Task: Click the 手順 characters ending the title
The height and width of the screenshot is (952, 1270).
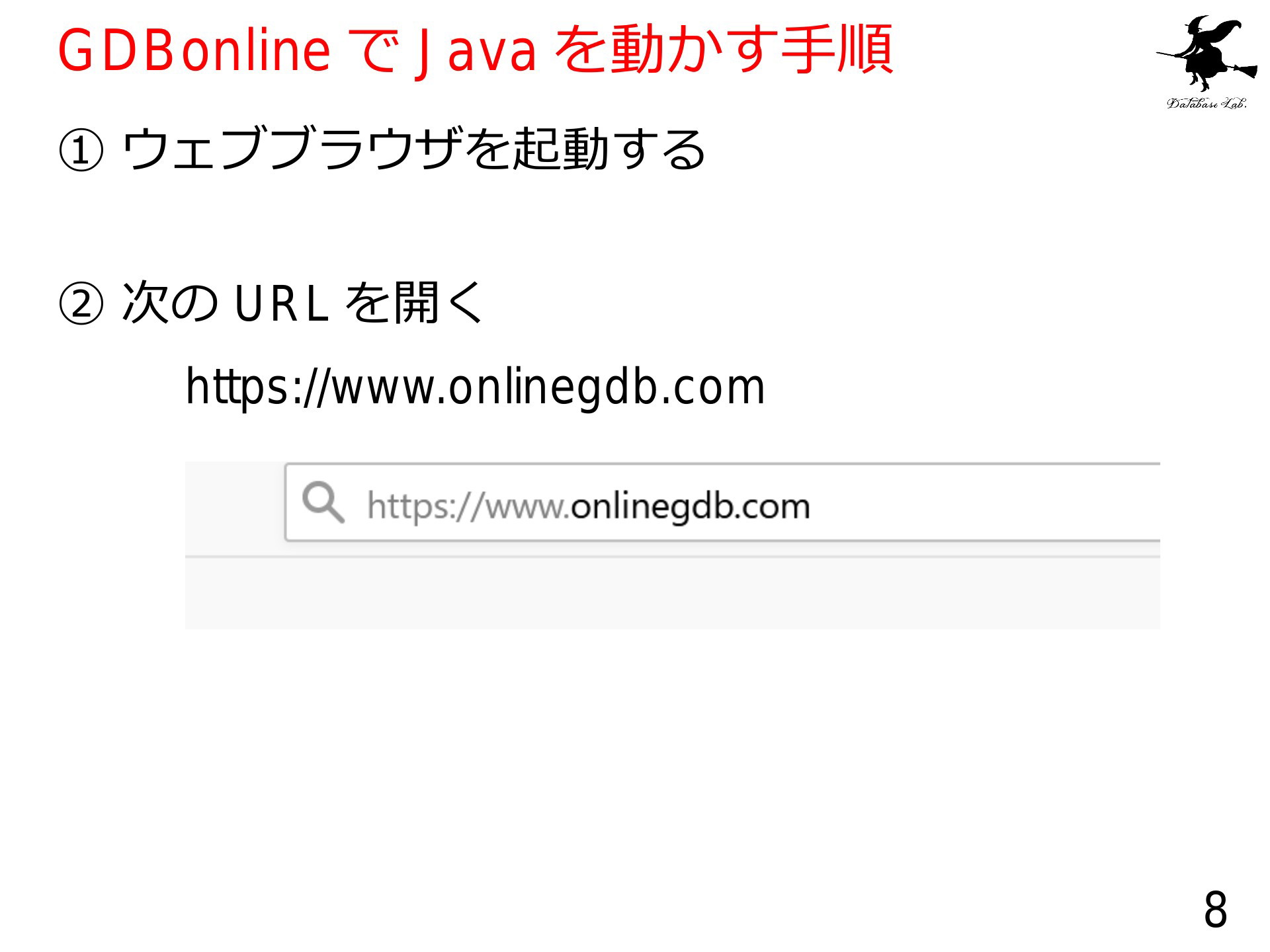Action: 837,50
